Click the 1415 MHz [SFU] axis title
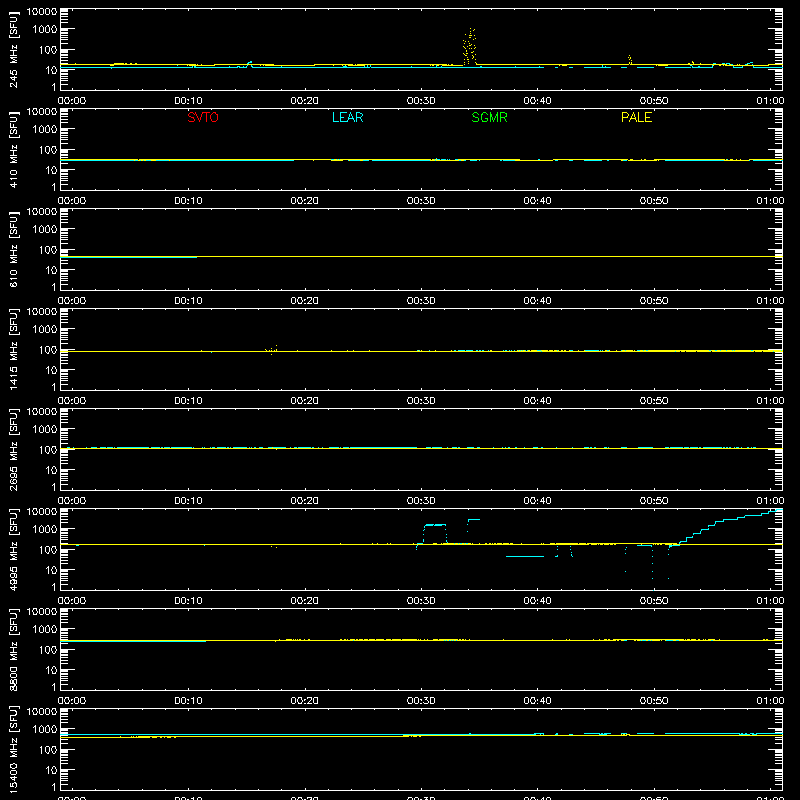 tap(13, 349)
